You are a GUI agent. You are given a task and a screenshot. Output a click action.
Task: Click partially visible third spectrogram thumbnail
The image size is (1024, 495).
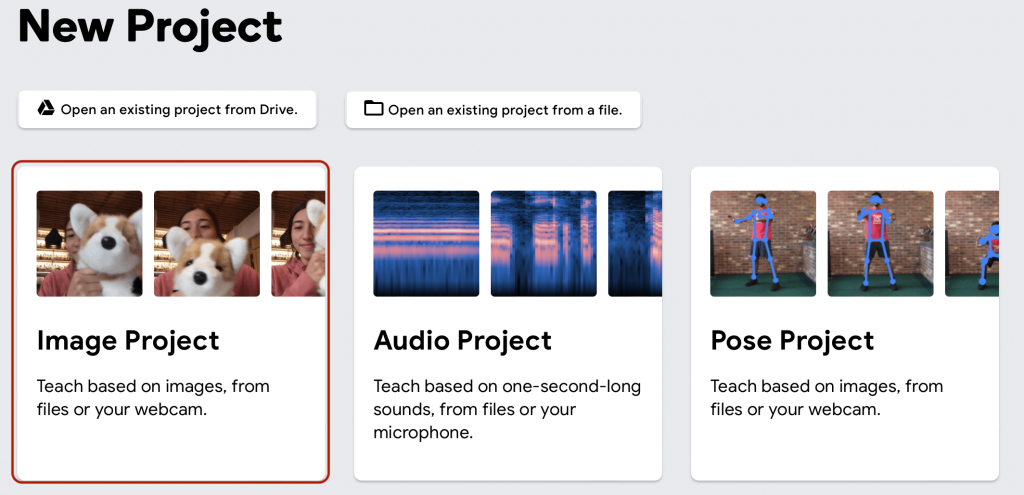(635, 244)
